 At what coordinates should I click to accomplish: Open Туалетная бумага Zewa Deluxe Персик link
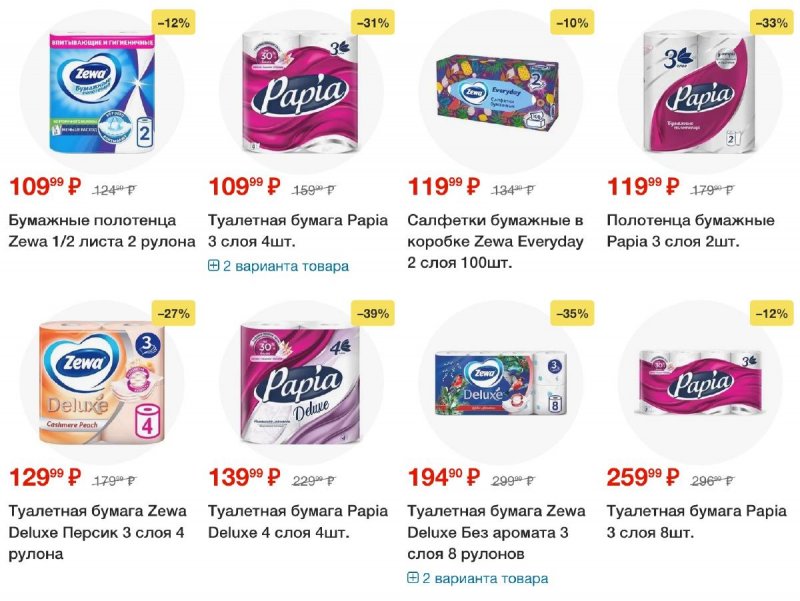(97, 532)
